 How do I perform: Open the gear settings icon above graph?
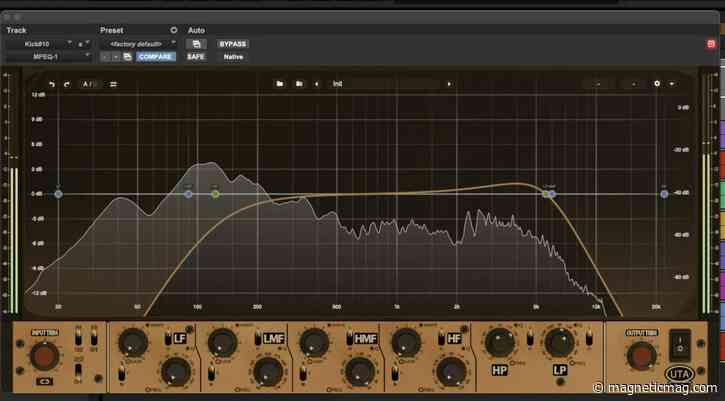tap(657, 84)
